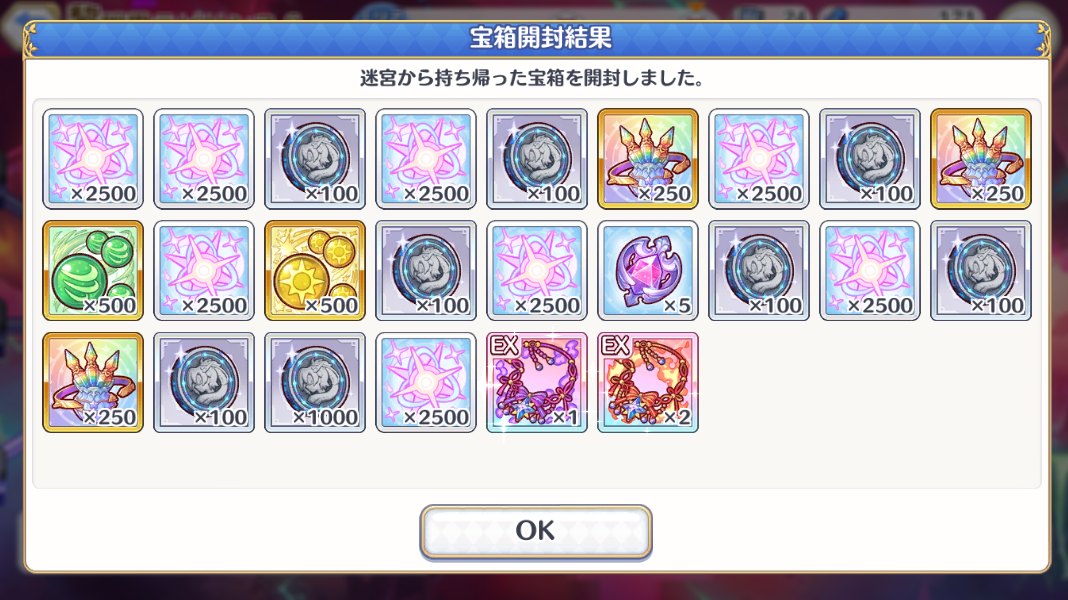The height and width of the screenshot is (600, 1068).
Task: Click the OK button
Action: click(535, 532)
